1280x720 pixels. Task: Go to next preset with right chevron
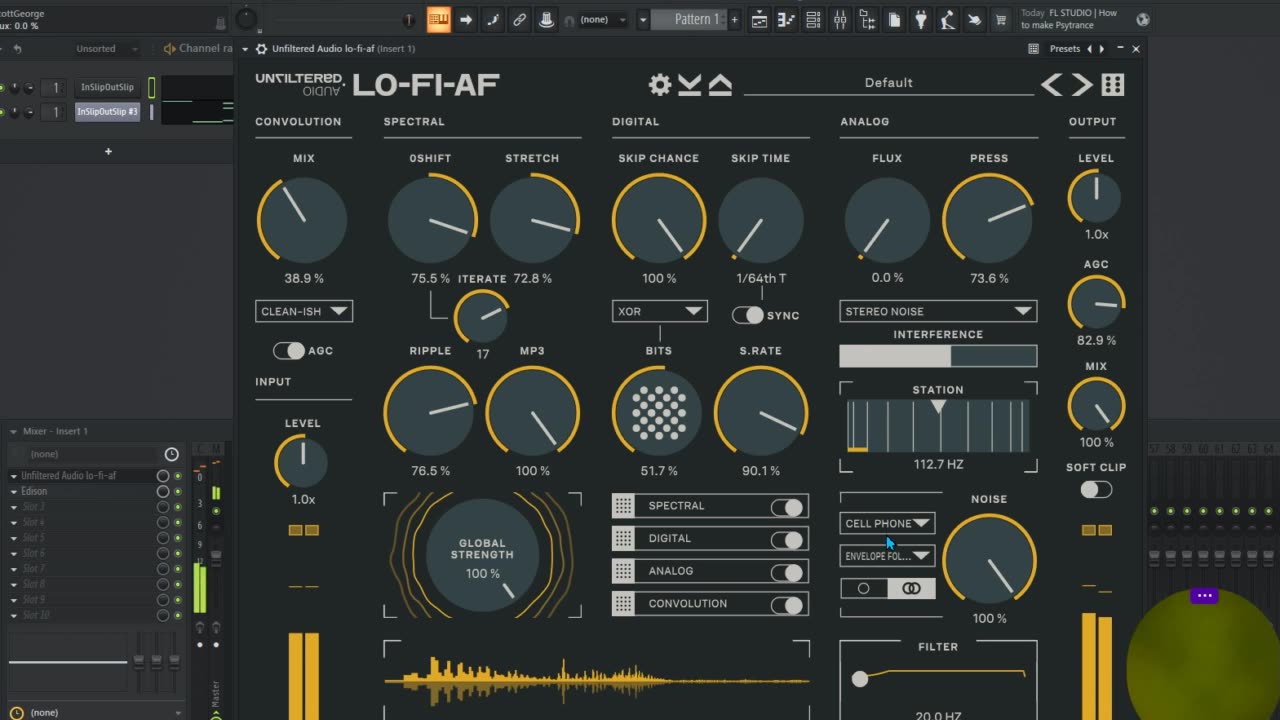[1082, 85]
